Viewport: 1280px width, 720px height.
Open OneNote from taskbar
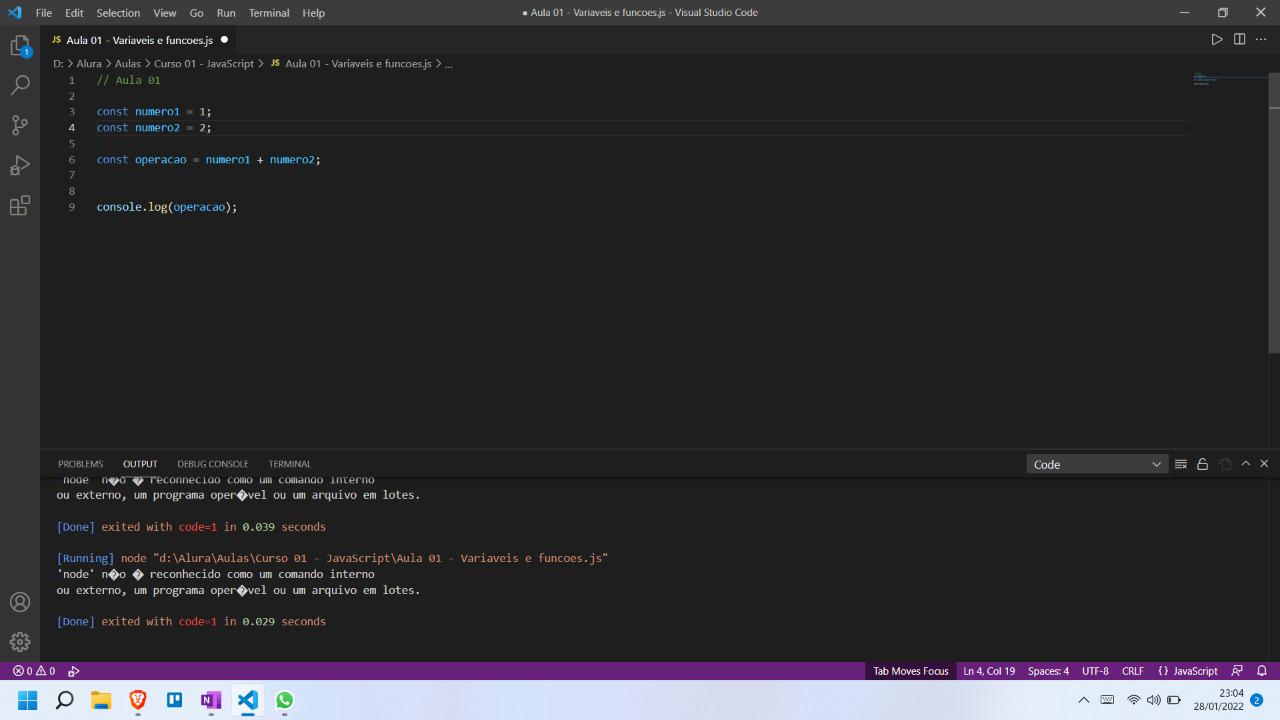tap(211, 701)
